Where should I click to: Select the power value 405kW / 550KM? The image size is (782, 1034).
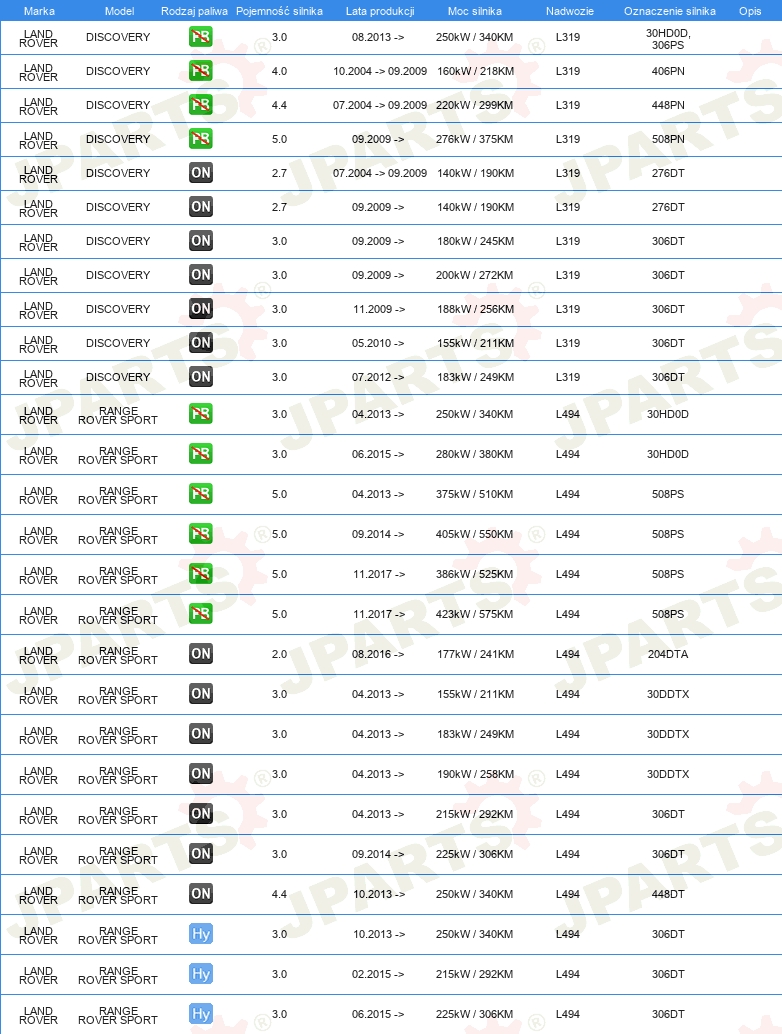[x=475, y=534]
